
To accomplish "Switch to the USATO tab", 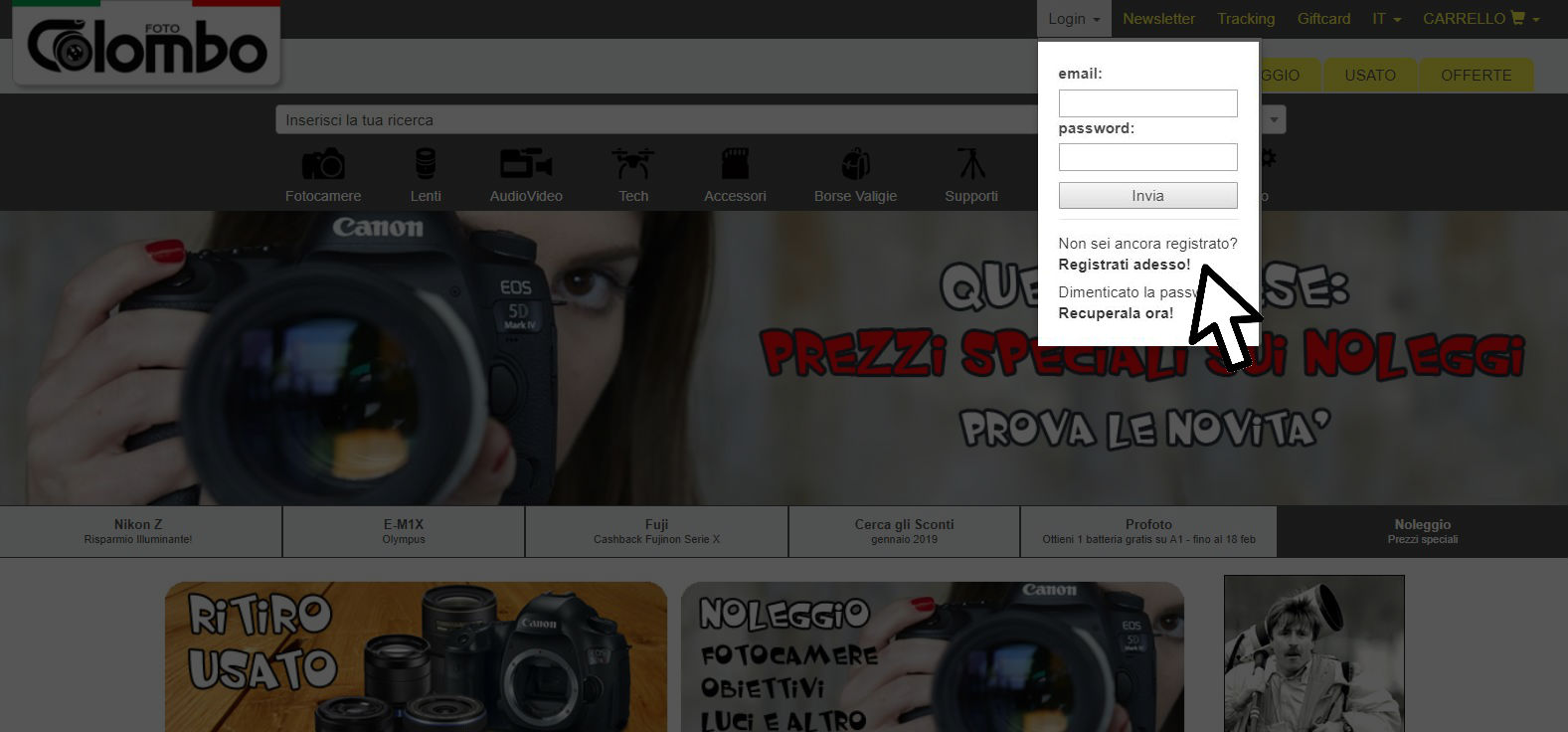I will tap(1370, 76).
